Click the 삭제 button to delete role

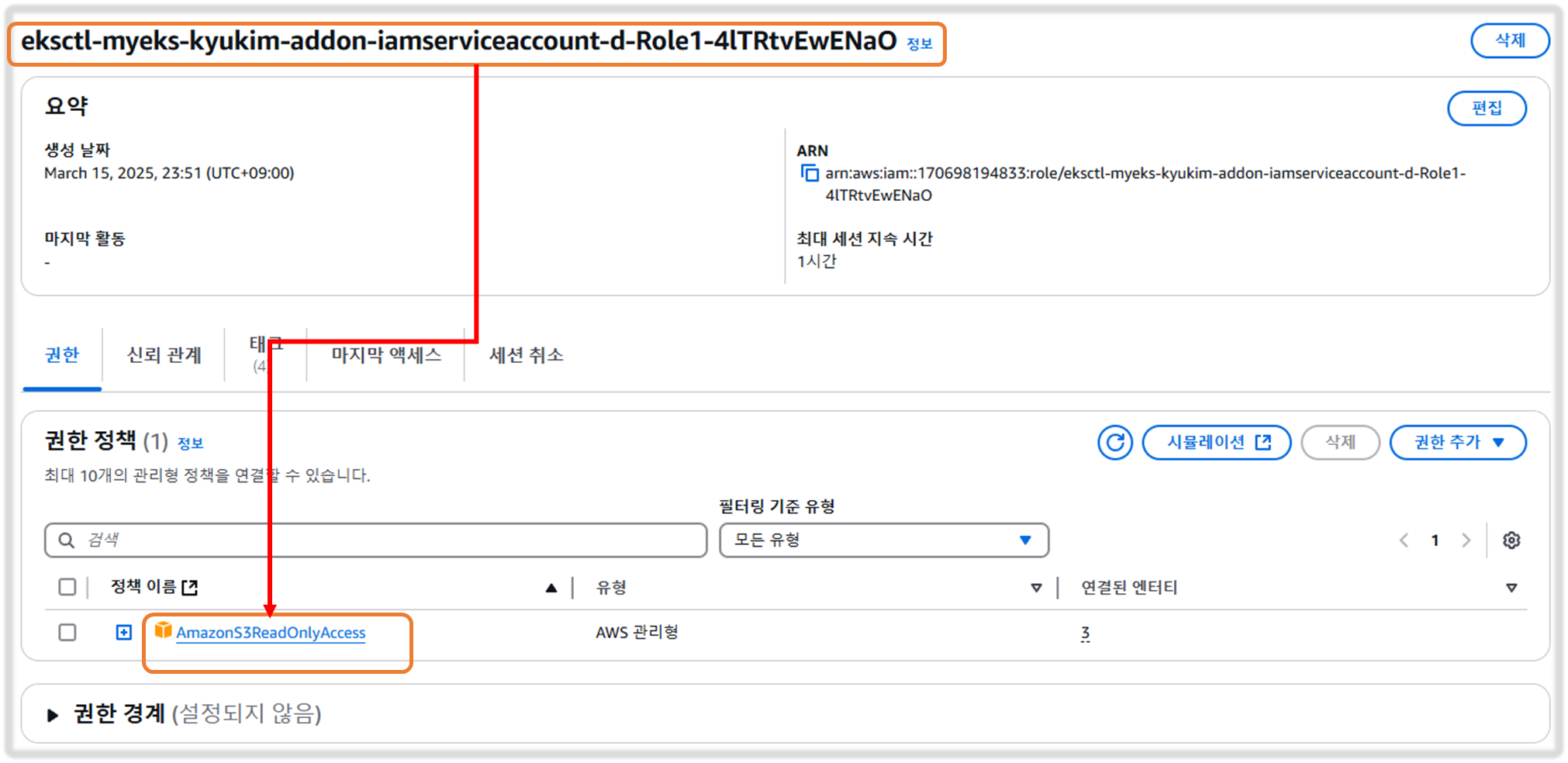pyautogui.click(x=1510, y=40)
